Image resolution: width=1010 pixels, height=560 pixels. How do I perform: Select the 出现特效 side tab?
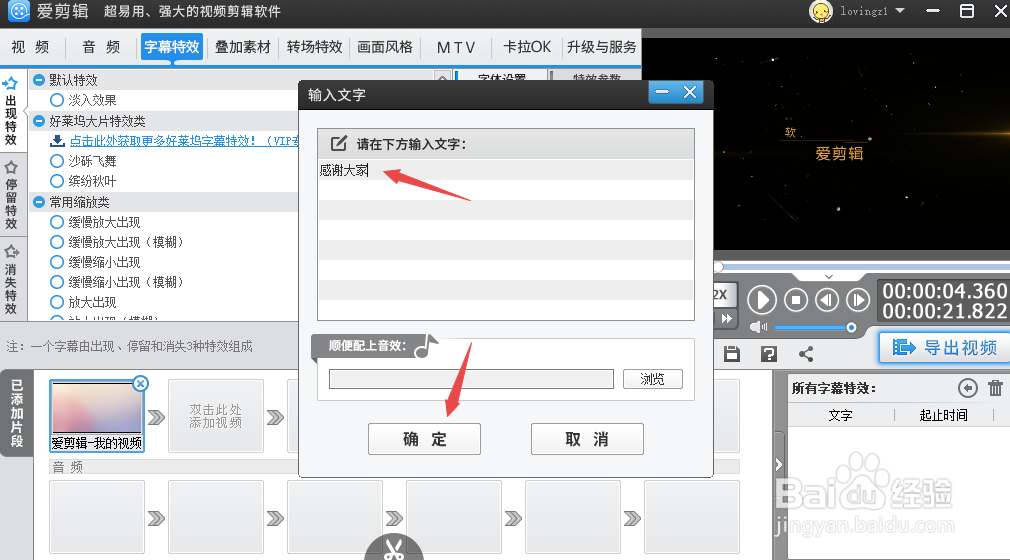(11, 111)
